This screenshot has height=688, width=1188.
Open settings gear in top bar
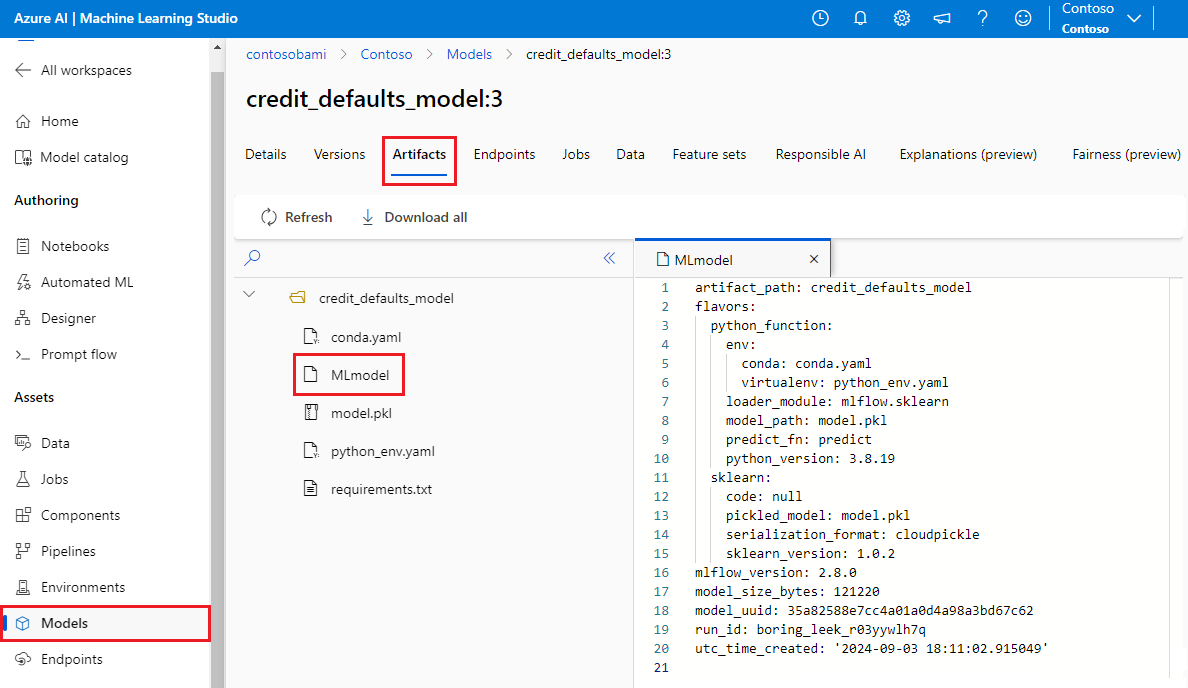(902, 18)
